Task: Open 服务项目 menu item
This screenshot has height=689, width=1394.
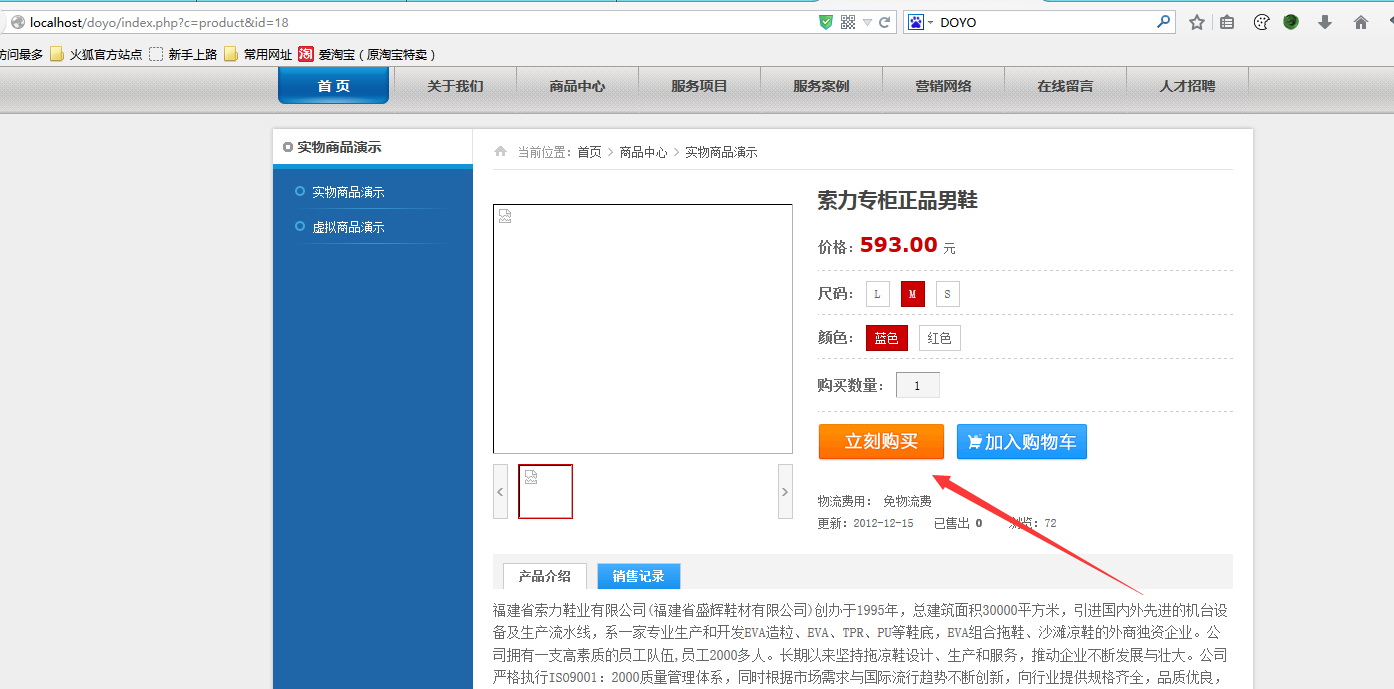Action: (699, 86)
